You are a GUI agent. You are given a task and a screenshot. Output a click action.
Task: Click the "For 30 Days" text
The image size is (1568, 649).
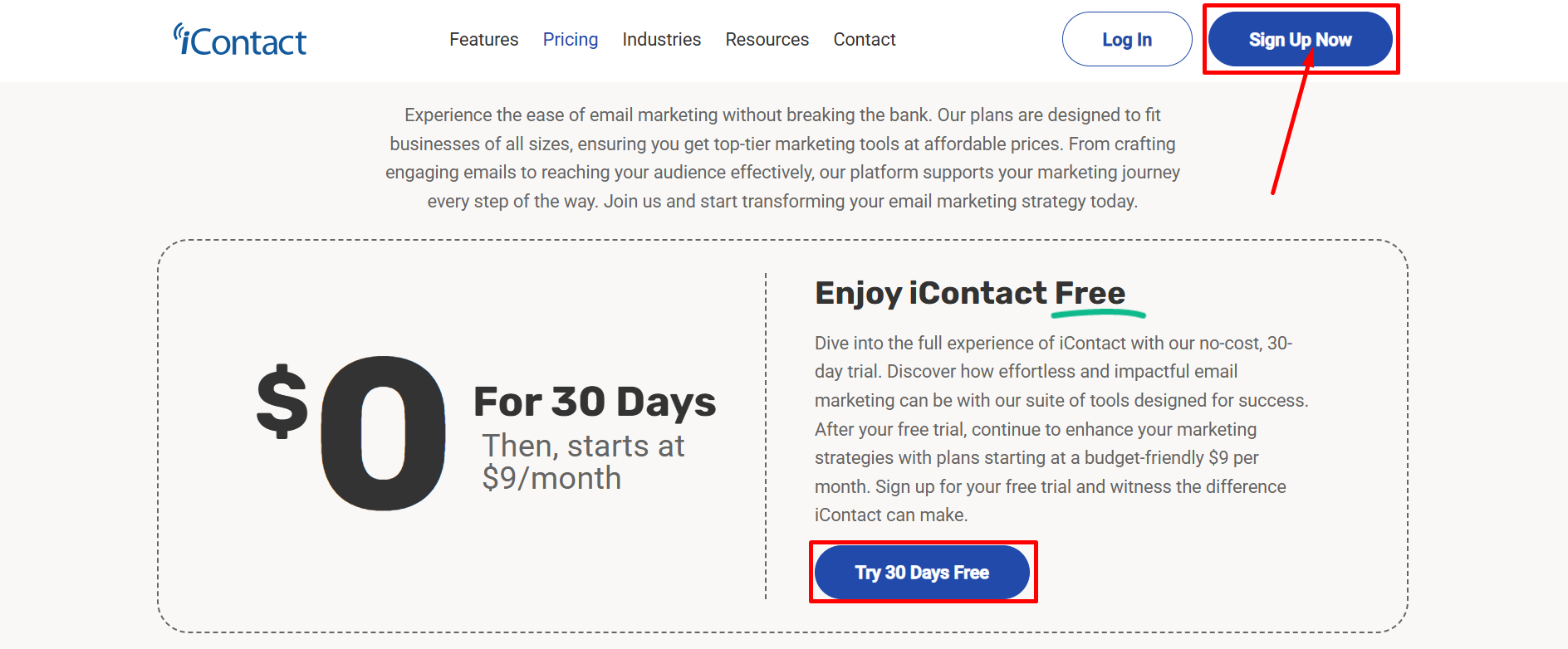(x=595, y=402)
